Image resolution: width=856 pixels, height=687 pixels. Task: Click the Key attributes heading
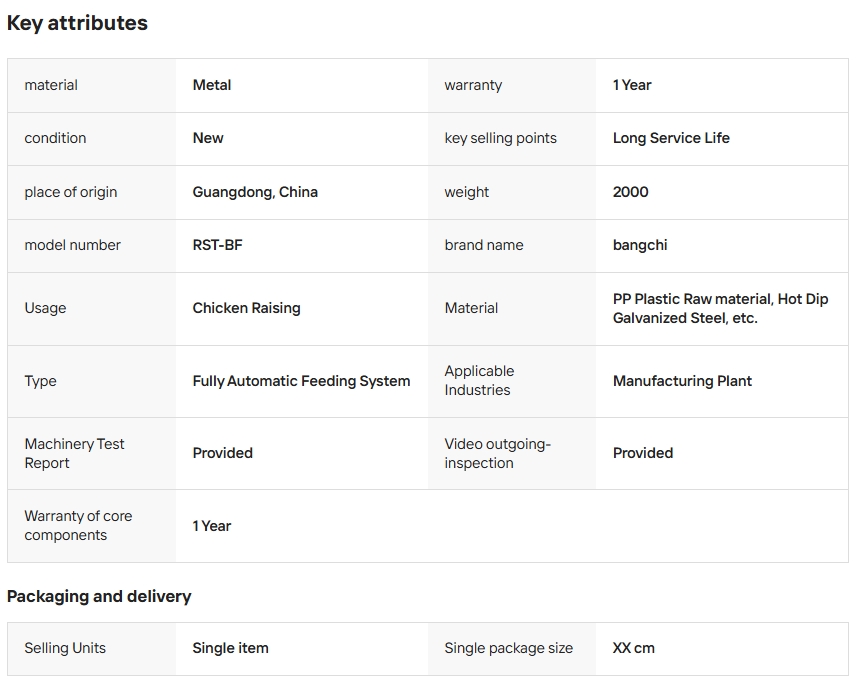coord(77,23)
